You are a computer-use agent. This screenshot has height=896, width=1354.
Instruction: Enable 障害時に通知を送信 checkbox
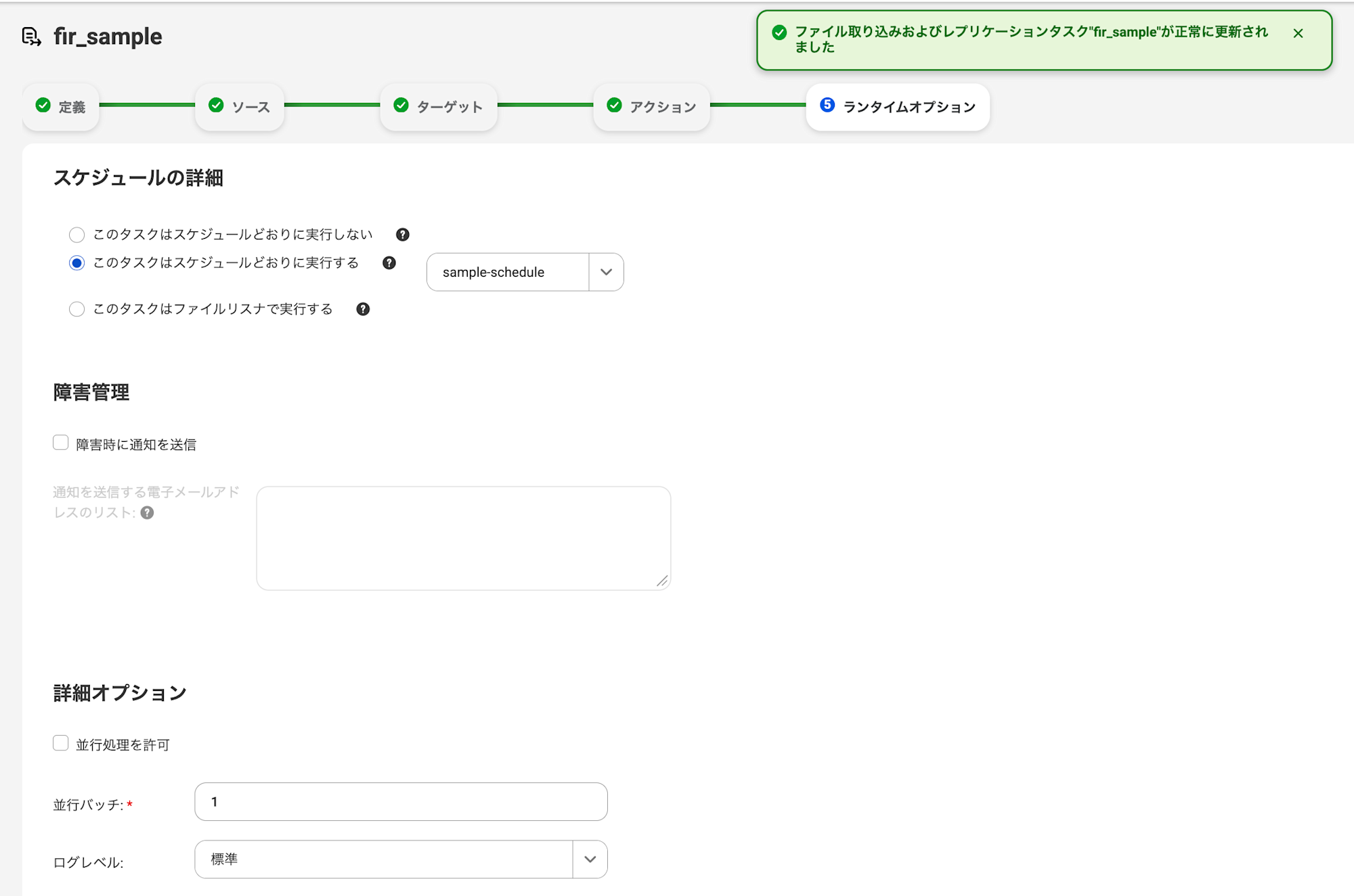click(61, 443)
